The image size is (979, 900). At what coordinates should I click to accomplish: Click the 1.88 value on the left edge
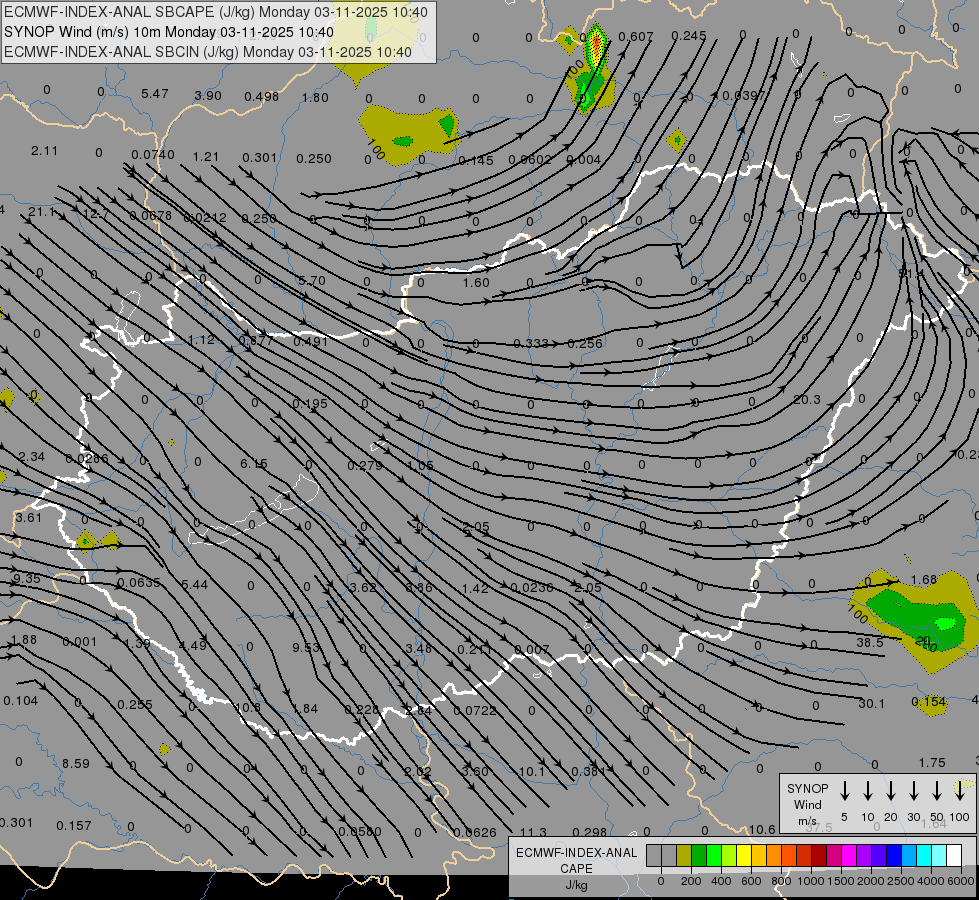pos(24,640)
